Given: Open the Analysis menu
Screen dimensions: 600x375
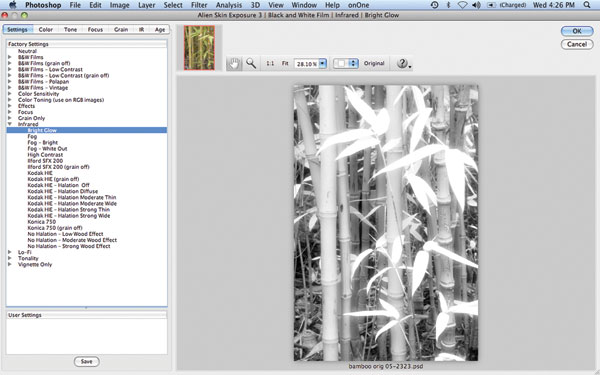Looking at the screenshot, I should point(229,5).
